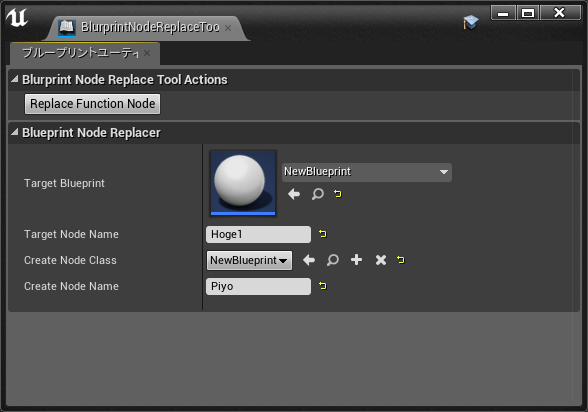The width and height of the screenshot is (588, 412).
Task: Open the Create Node Class NewBlueprint dropdown
Action: 249,260
